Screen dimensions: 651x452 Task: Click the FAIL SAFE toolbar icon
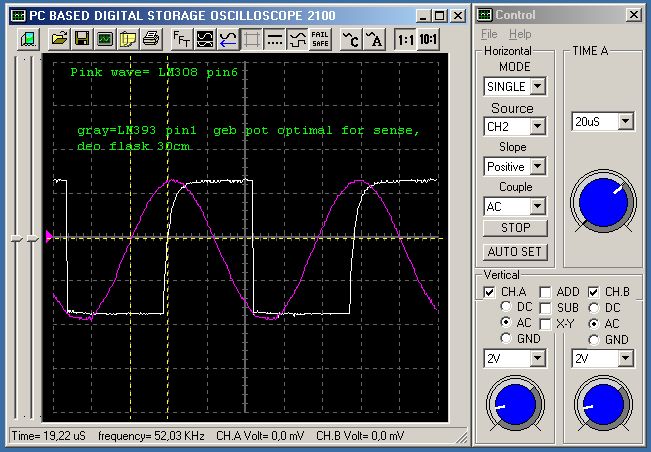click(x=319, y=39)
